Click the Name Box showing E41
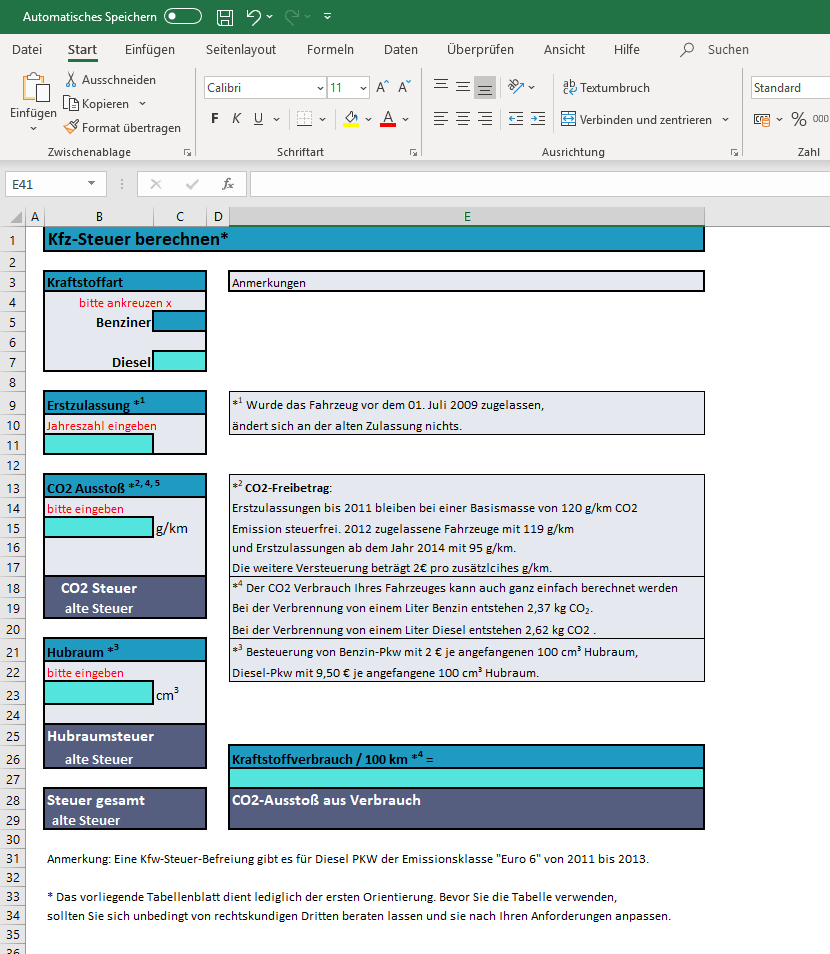 (x=46, y=184)
